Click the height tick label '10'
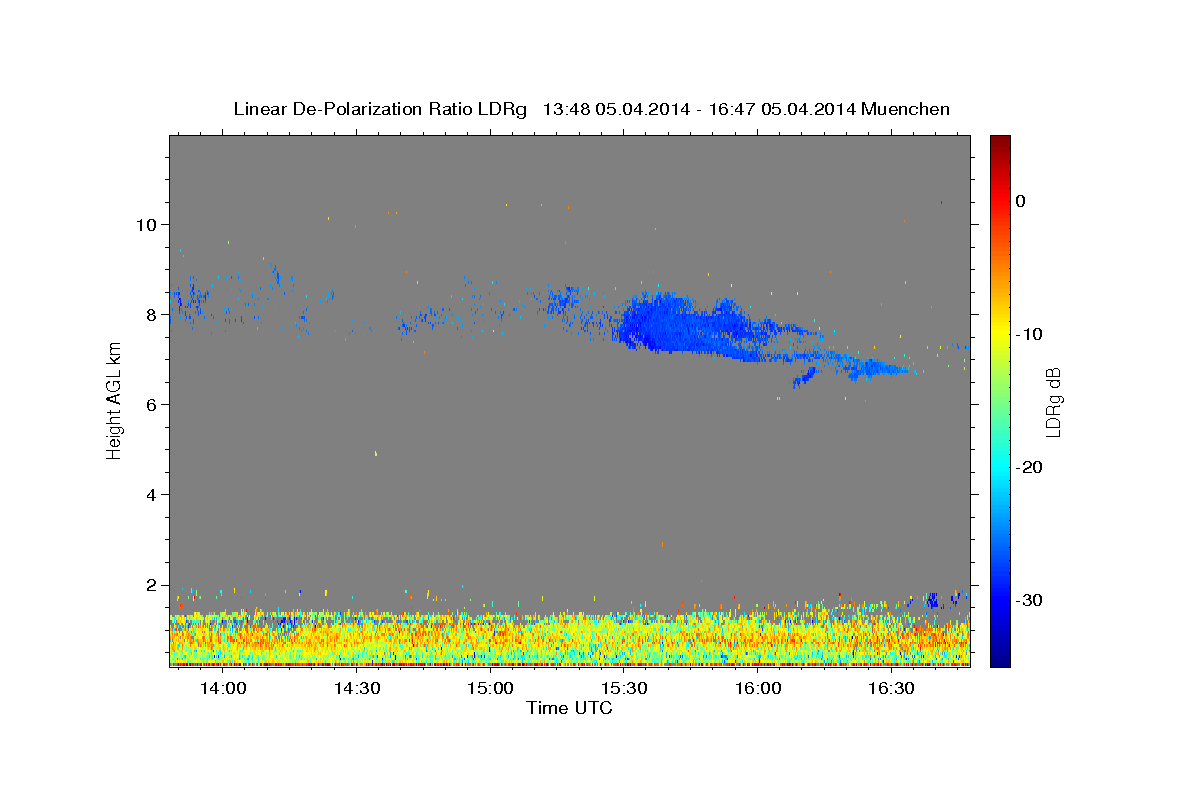 pos(146,224)
